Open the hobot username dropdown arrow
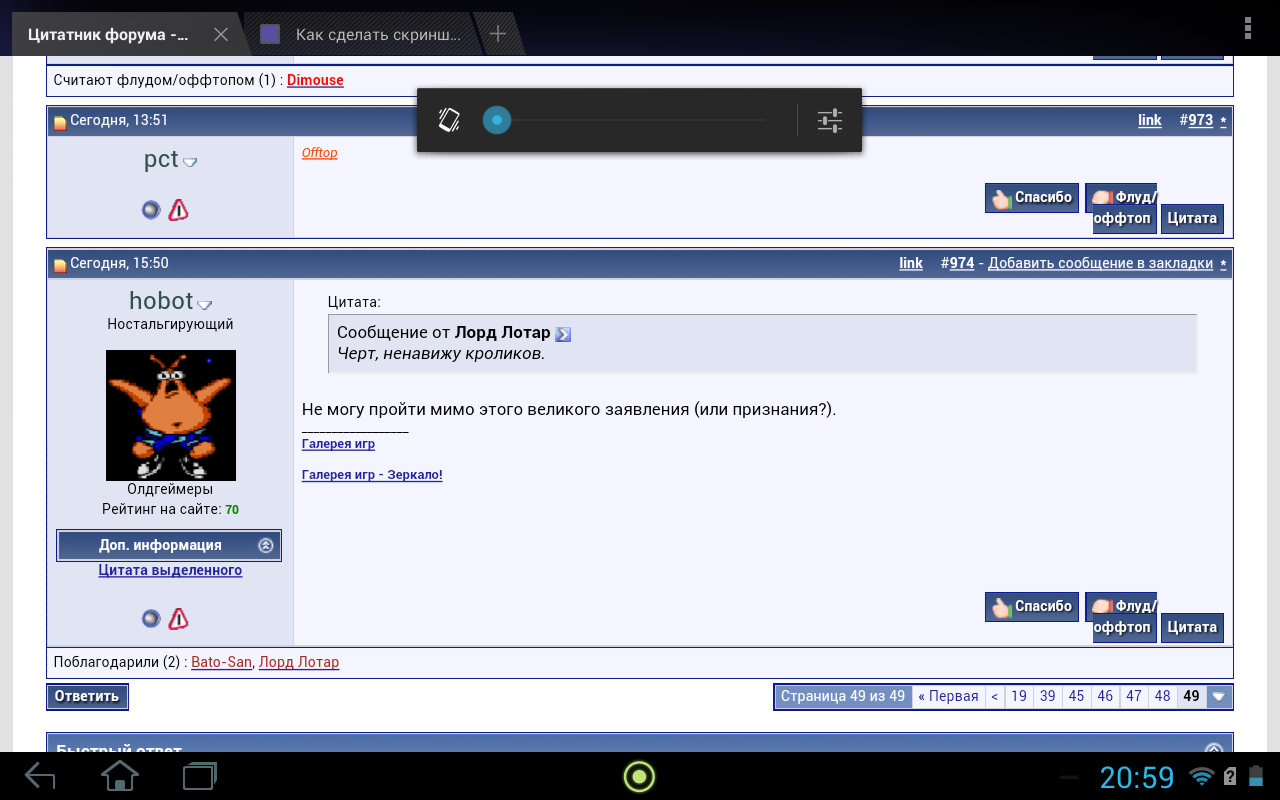Viewport: 1280px width, 800px height. 205,304
